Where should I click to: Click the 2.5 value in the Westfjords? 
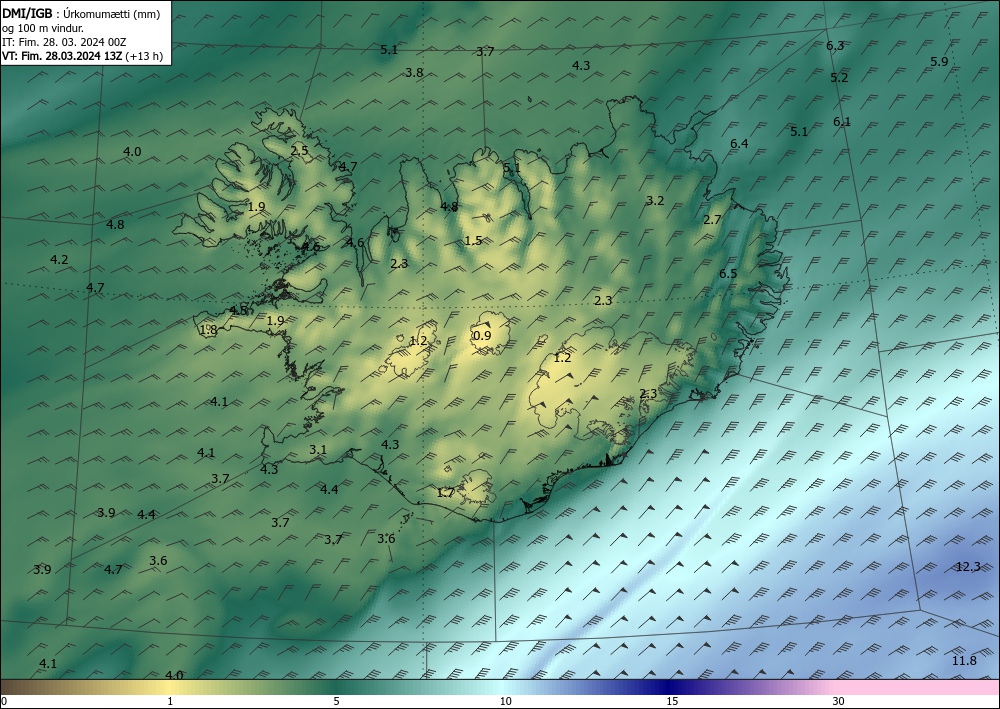click(x=299, y=151)
